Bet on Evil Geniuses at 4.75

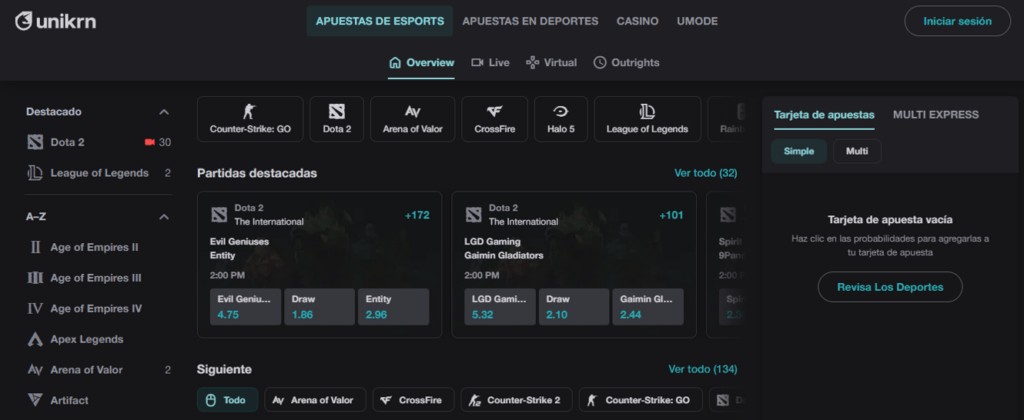(x=246, y=307)
